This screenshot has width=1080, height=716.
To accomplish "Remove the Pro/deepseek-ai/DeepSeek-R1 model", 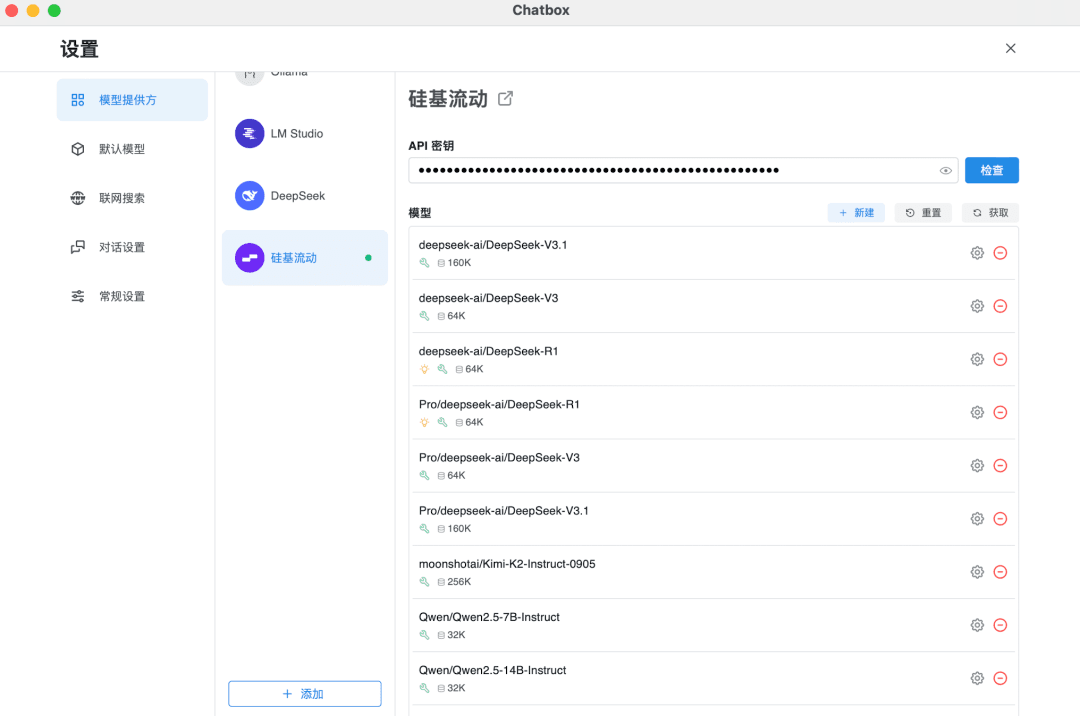I will pos(1000,412).
